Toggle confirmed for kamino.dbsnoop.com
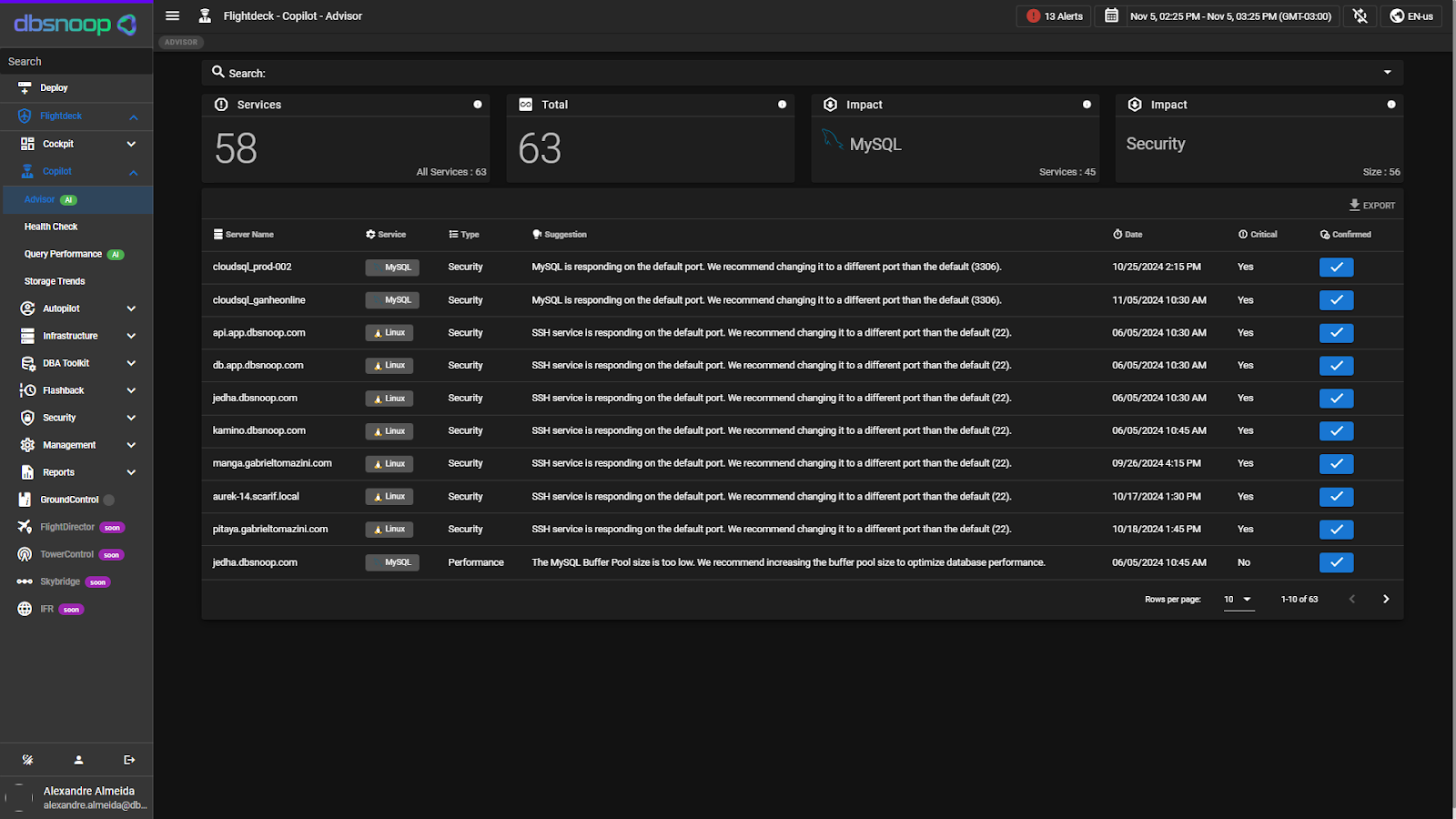Viewport: 1456px width, 819px height. pyautogui.click(x=1336, y=431)
